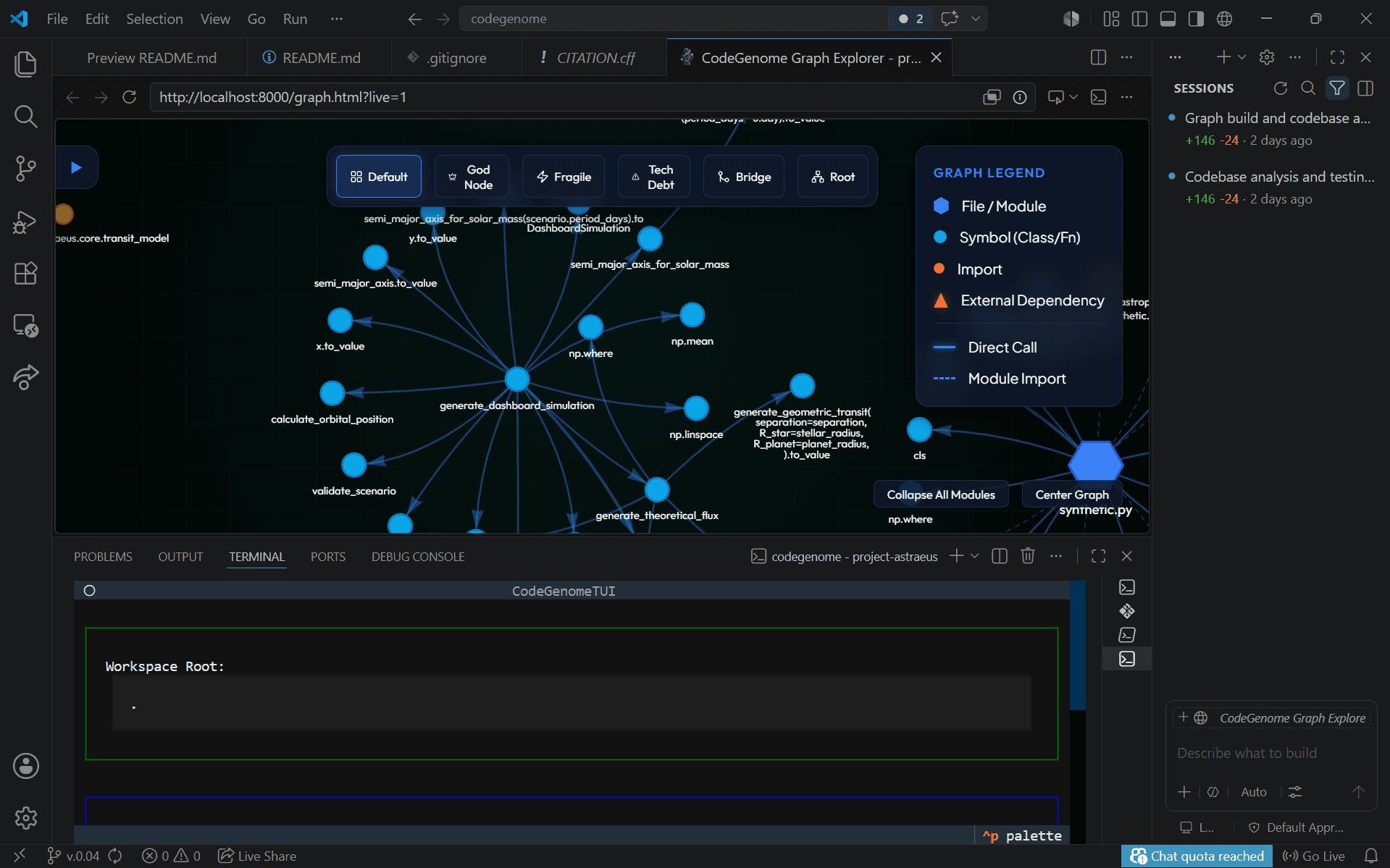Click the play button on the graph
1390x868 pixels.
click(x=76, y=167)
